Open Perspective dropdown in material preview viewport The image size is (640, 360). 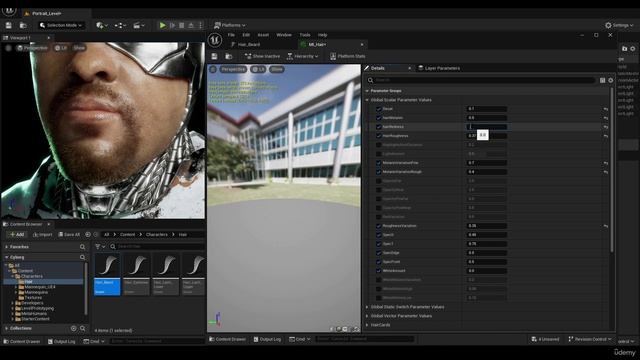[x=233, y=69]
